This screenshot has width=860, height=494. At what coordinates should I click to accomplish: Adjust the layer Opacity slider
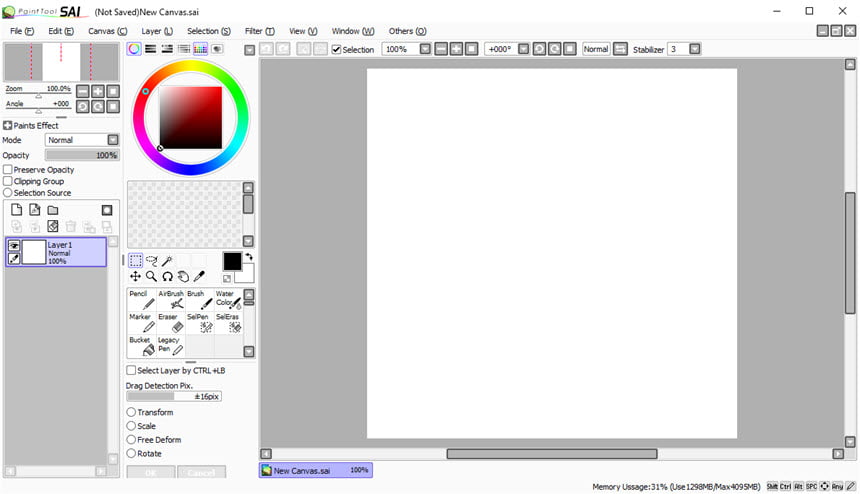point(82,155)
